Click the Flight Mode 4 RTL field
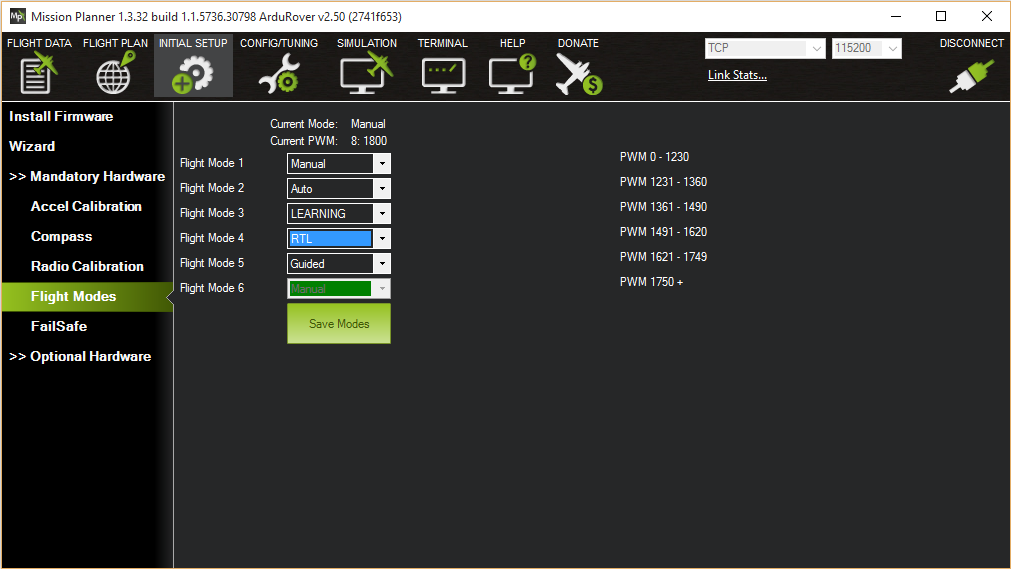Screen dimensions: 1011x569 click(x=330, y=239)
